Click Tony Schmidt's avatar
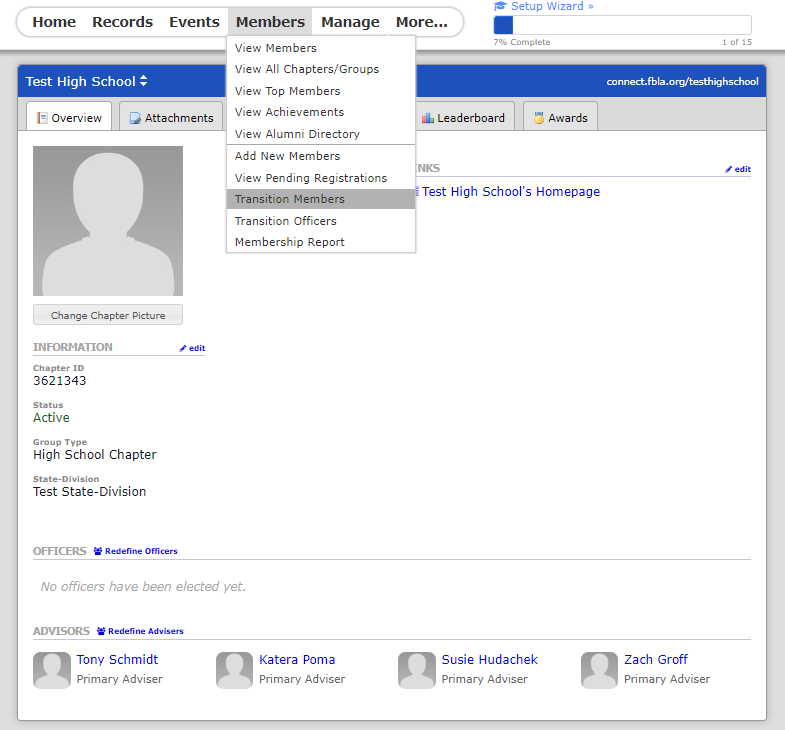This screenshot has height=730, width=785. click(52, 670)
